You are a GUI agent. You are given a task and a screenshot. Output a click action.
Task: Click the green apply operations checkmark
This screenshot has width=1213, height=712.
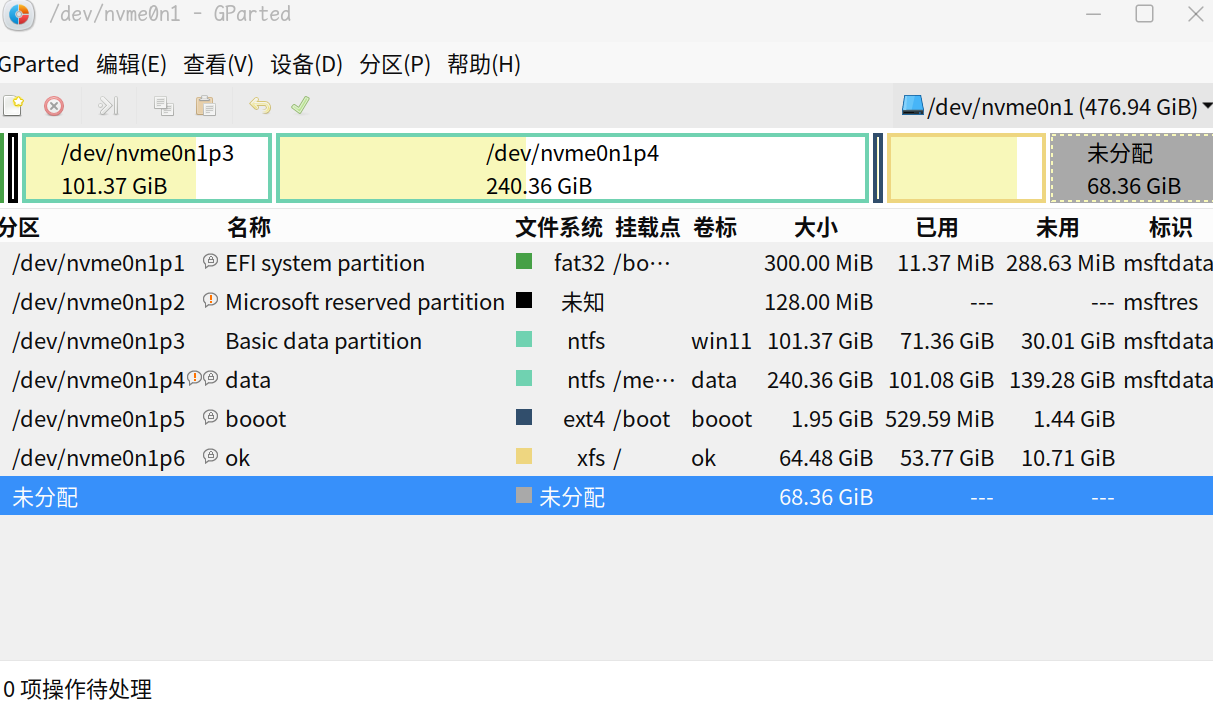point(300,105)
